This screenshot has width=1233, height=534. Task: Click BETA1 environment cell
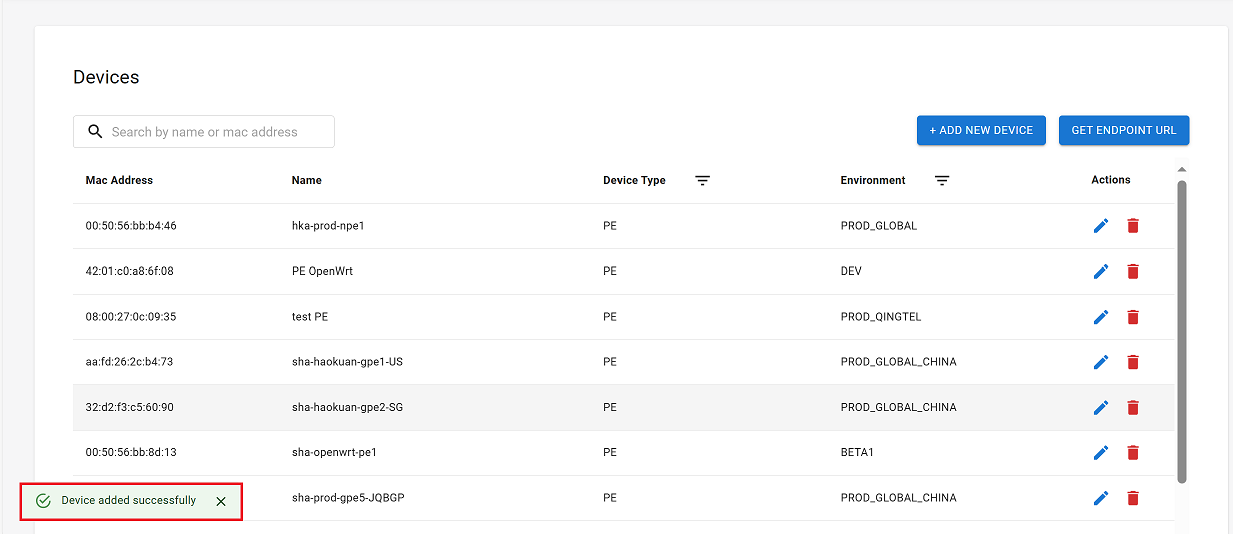click(x=857, y=452)
